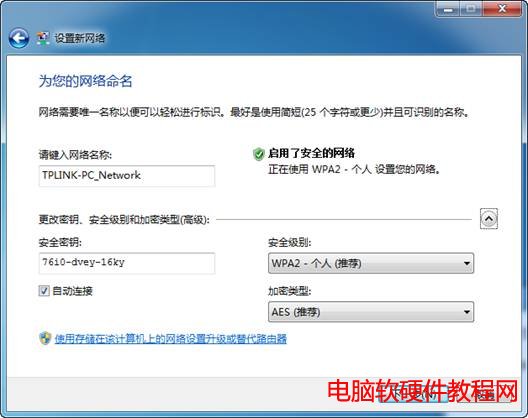Click the 安全级别 label
528x418 pixels.
(290, 243)
